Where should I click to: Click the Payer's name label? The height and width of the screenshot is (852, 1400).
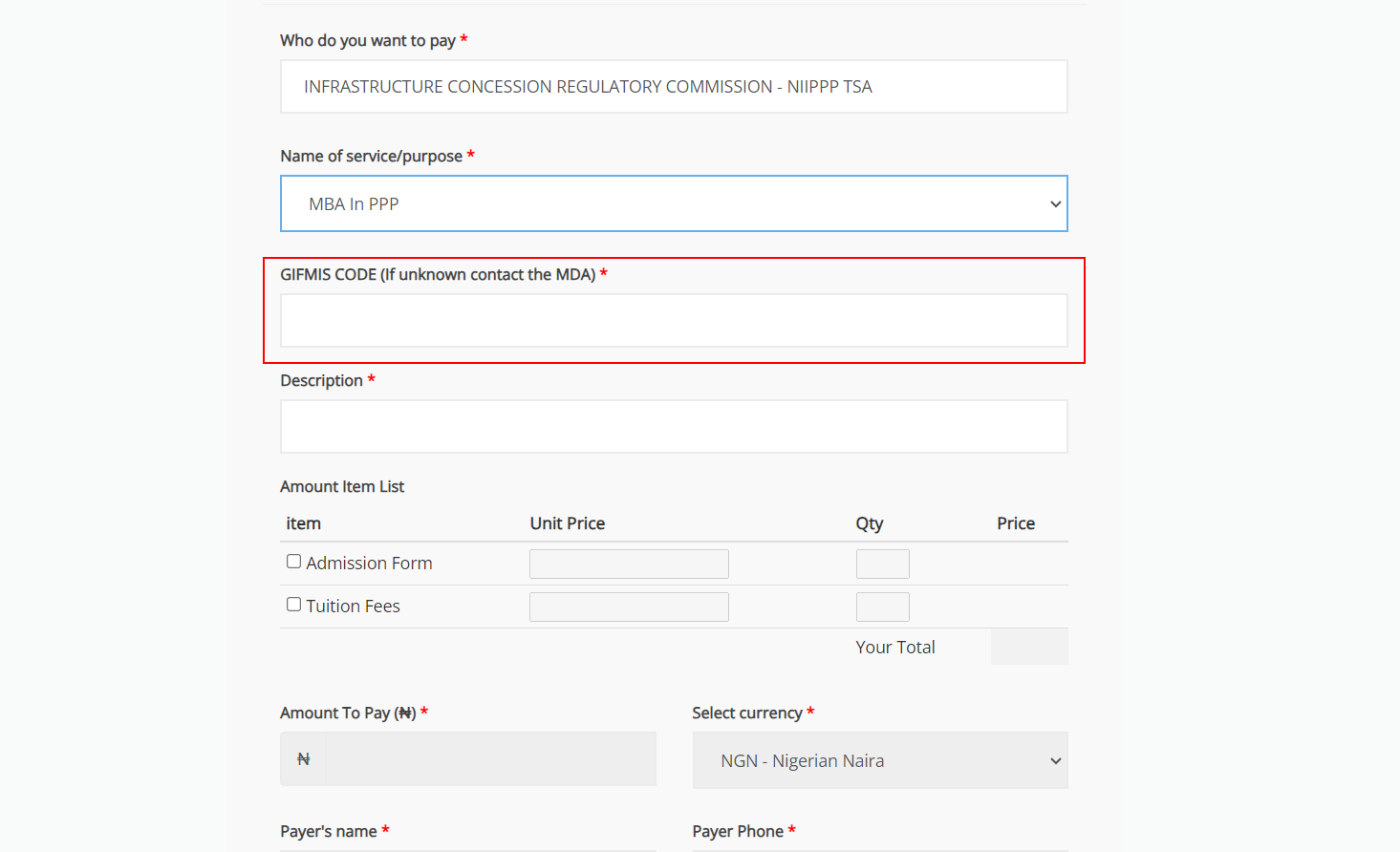(328, 832)
